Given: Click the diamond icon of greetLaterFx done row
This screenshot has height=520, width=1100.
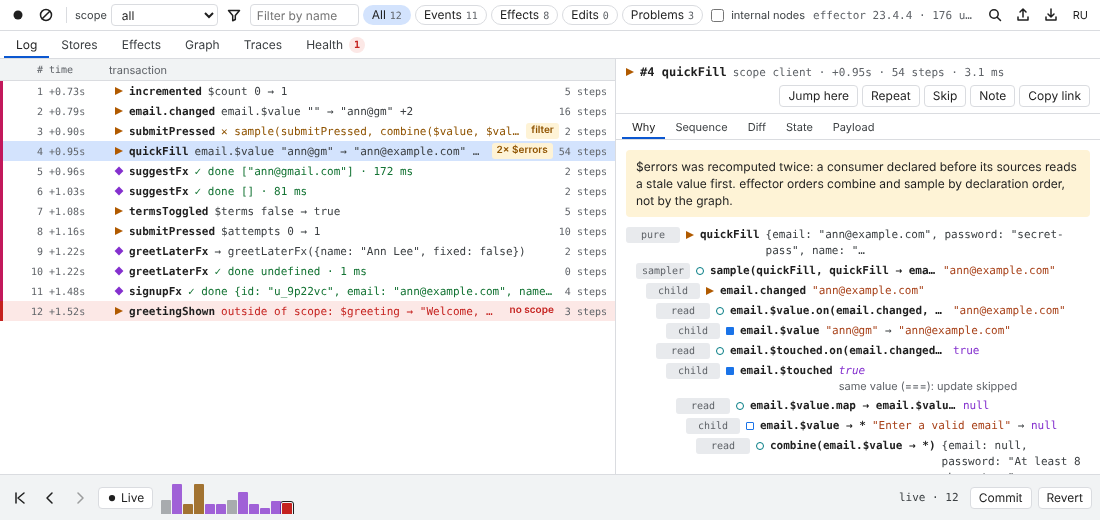Looking at the screenshot, I should tap(119, 271).
